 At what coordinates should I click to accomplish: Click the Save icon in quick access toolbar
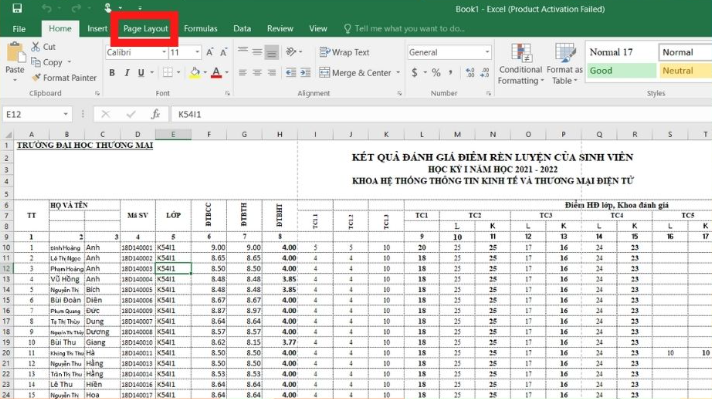pyautogui.click(x=17, y=8)
